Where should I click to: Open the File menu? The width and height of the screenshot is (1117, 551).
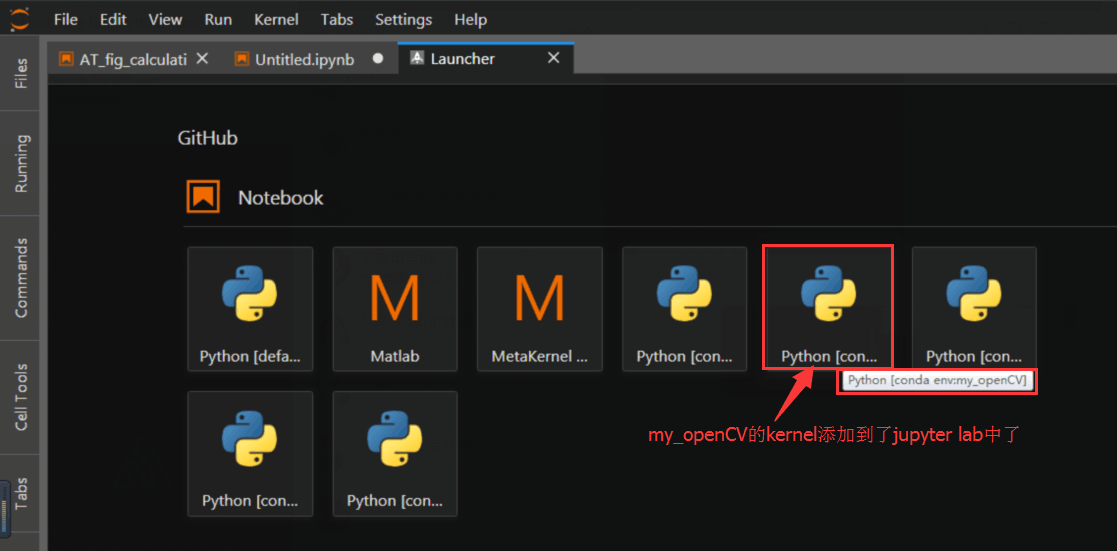[66, 20]
